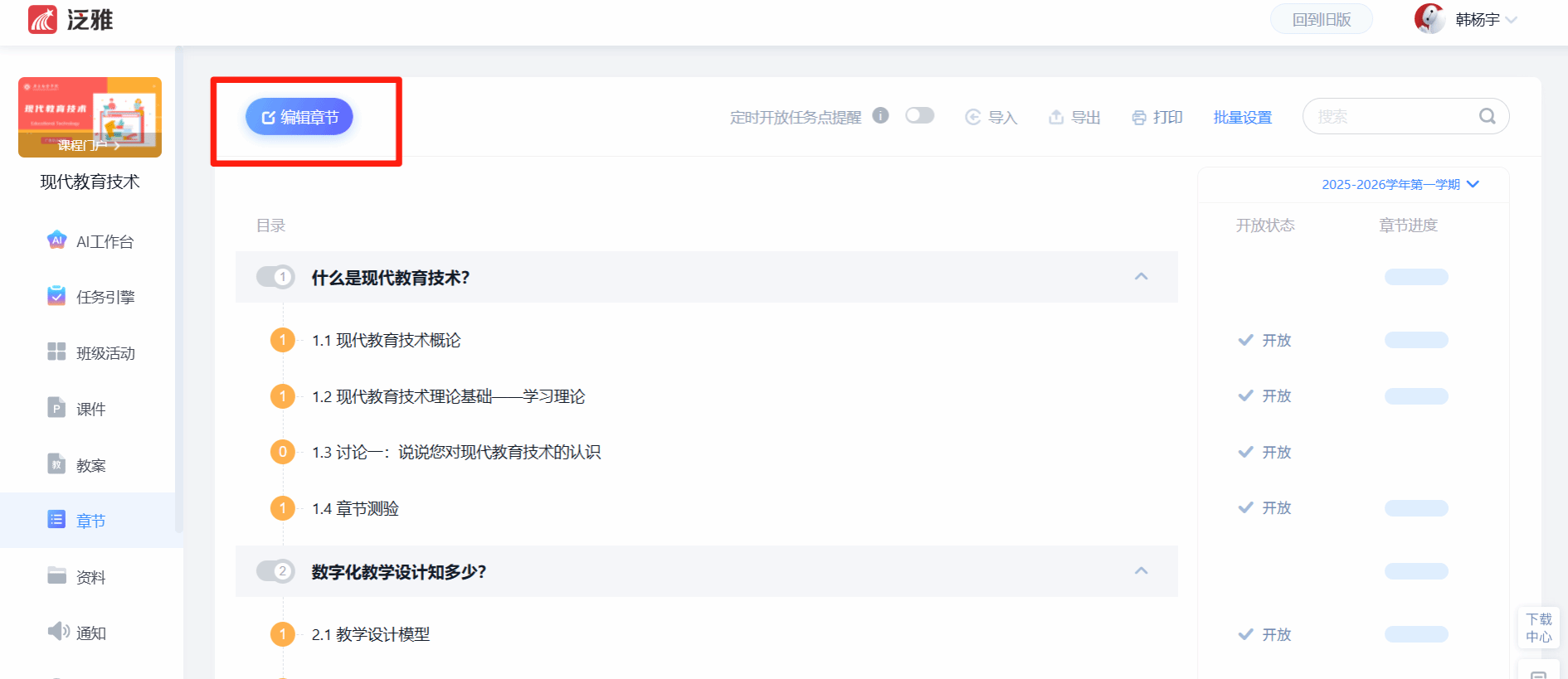
Task: Click the 编辑章节 button
Action: click(299, 117)
